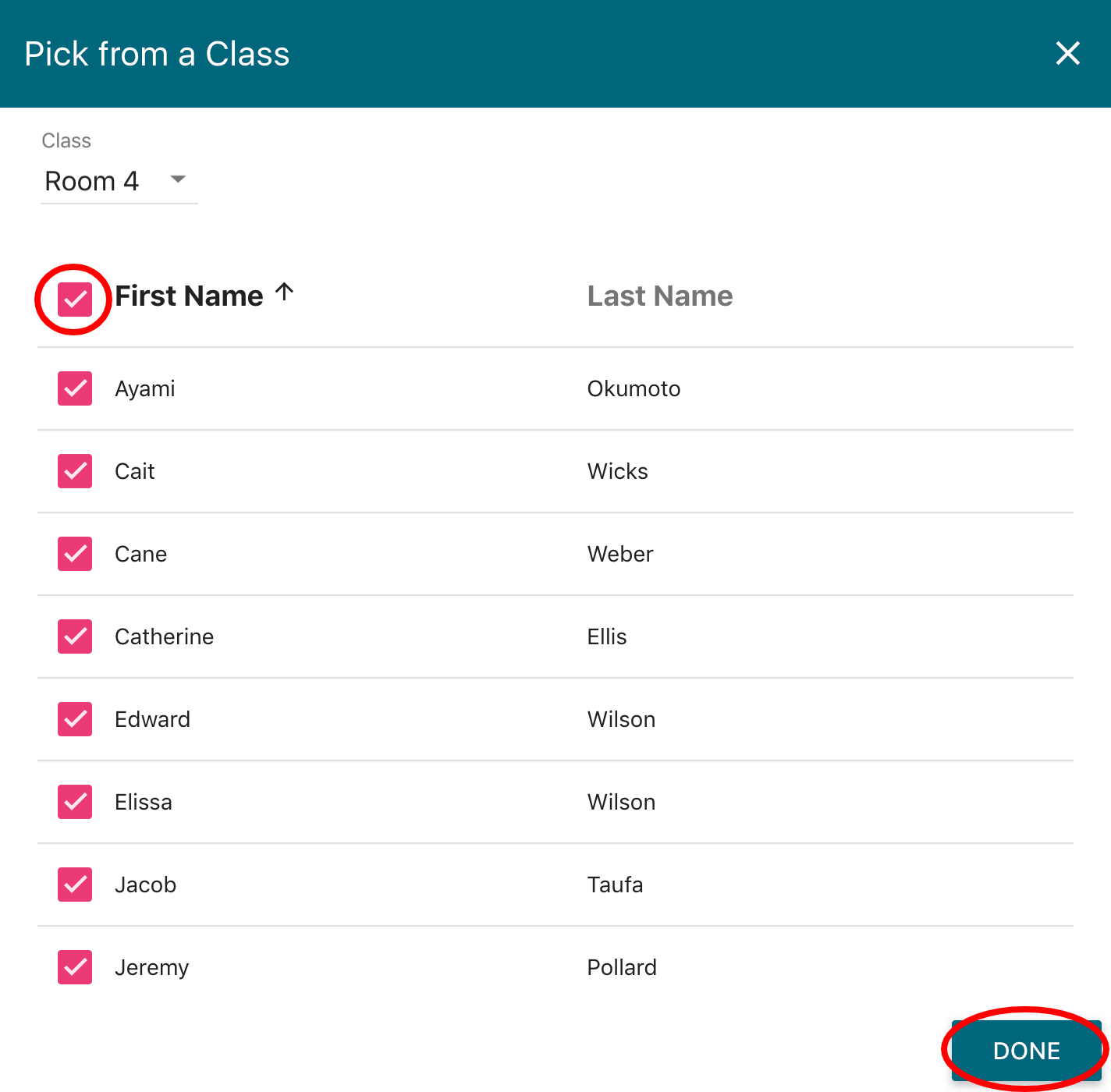Close the Pick from a Class dialog
The image size is (1111, 1092).
click(1067, 53)
